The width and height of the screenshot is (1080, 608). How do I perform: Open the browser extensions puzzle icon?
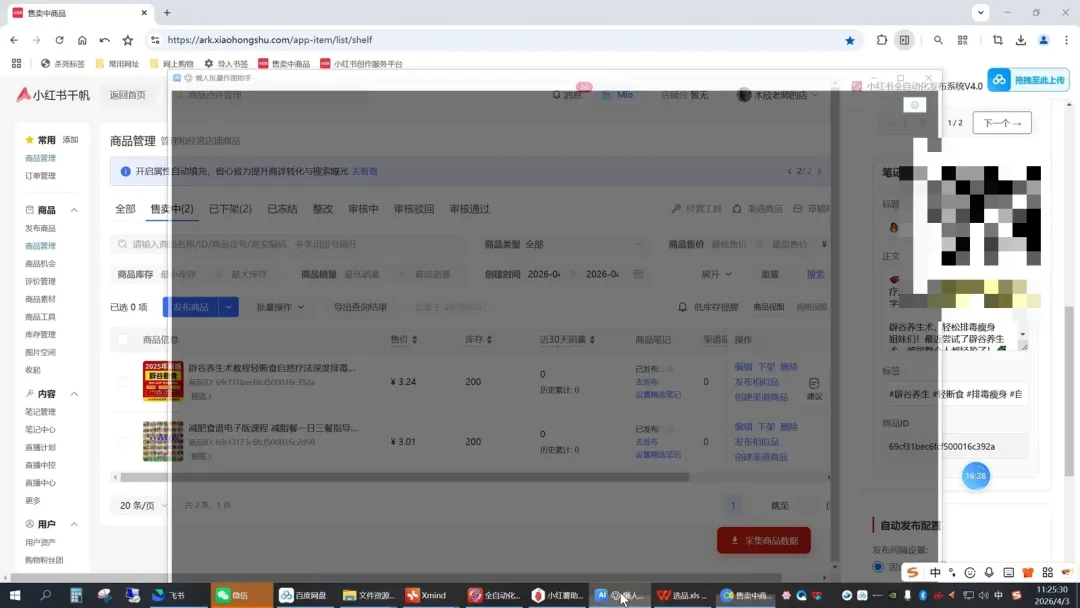(882, 40)
